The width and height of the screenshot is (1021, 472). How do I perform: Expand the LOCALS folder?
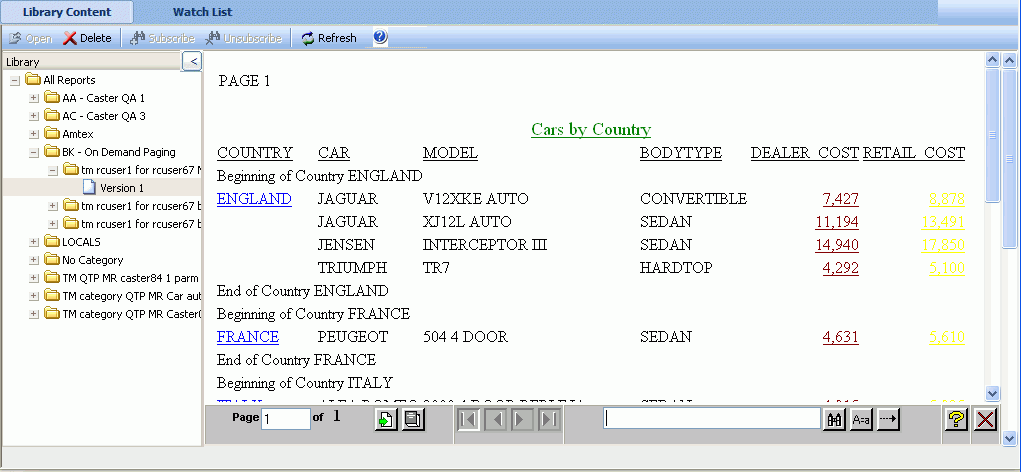[x=34, y=242]
